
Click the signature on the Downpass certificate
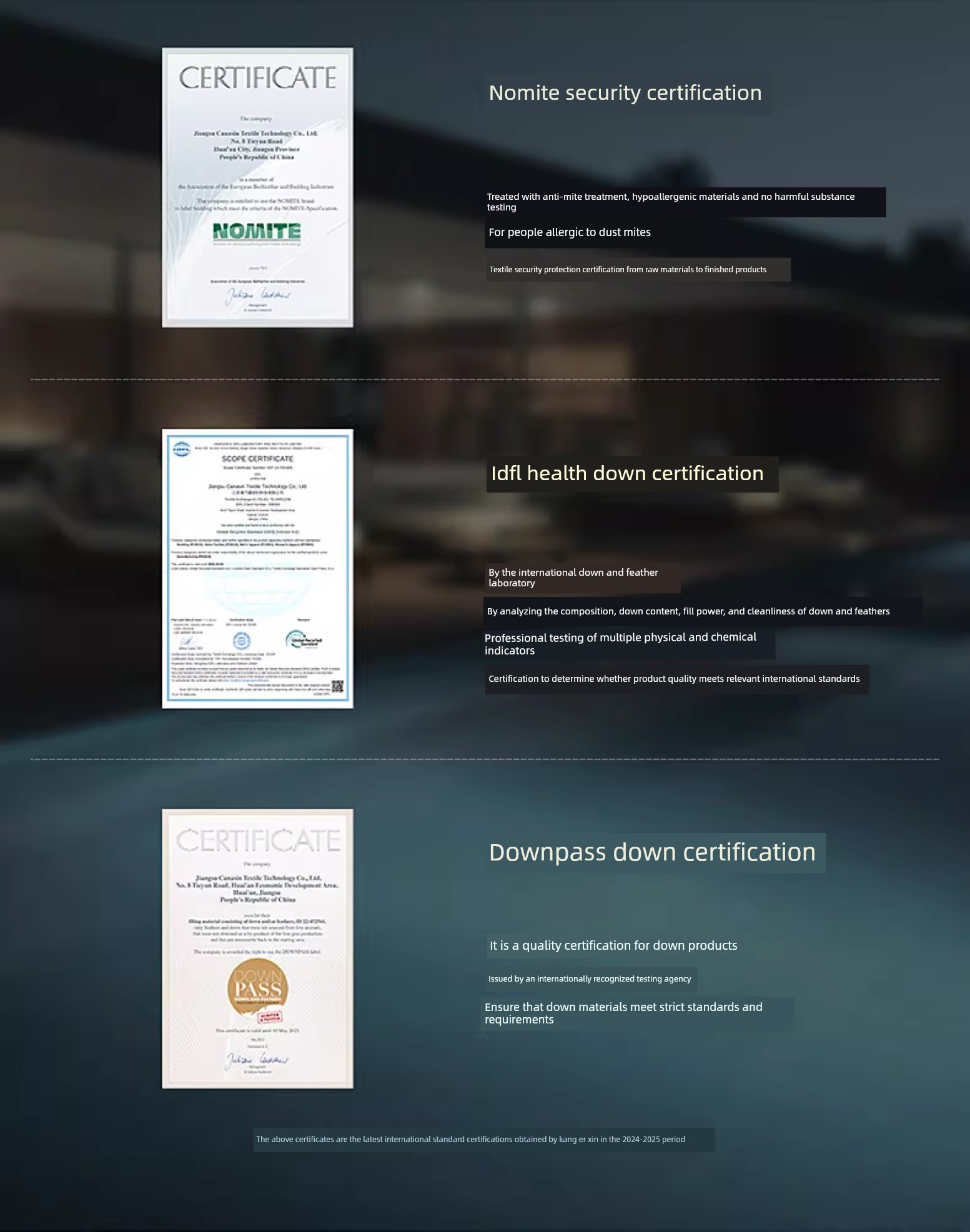pyautogui.click(x=256, y=1059)
